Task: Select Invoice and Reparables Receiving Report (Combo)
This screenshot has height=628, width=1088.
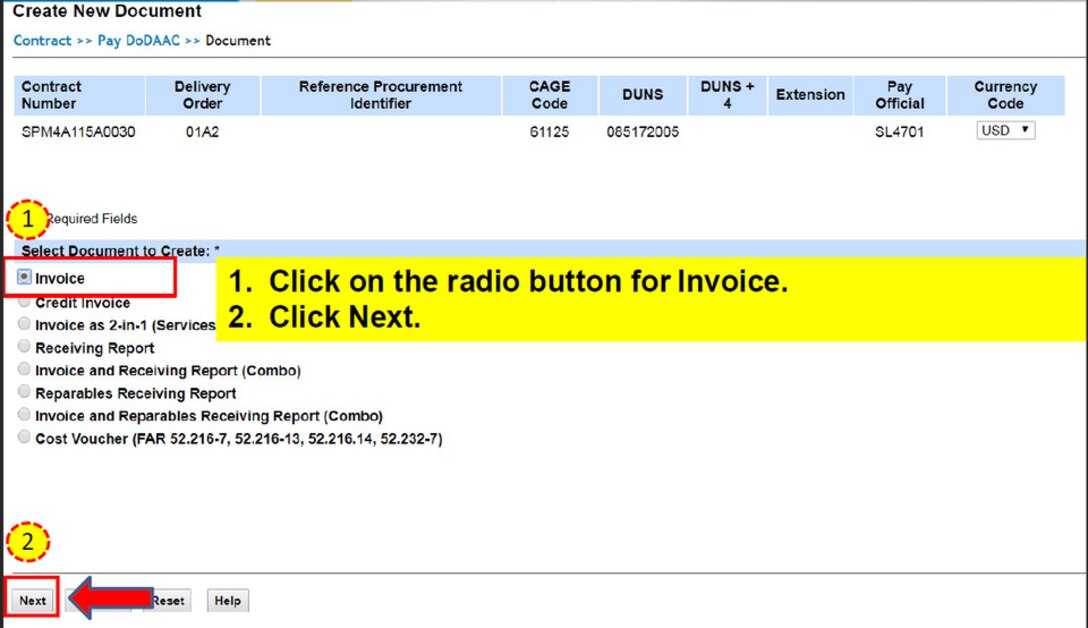Action: click(23, 414)
